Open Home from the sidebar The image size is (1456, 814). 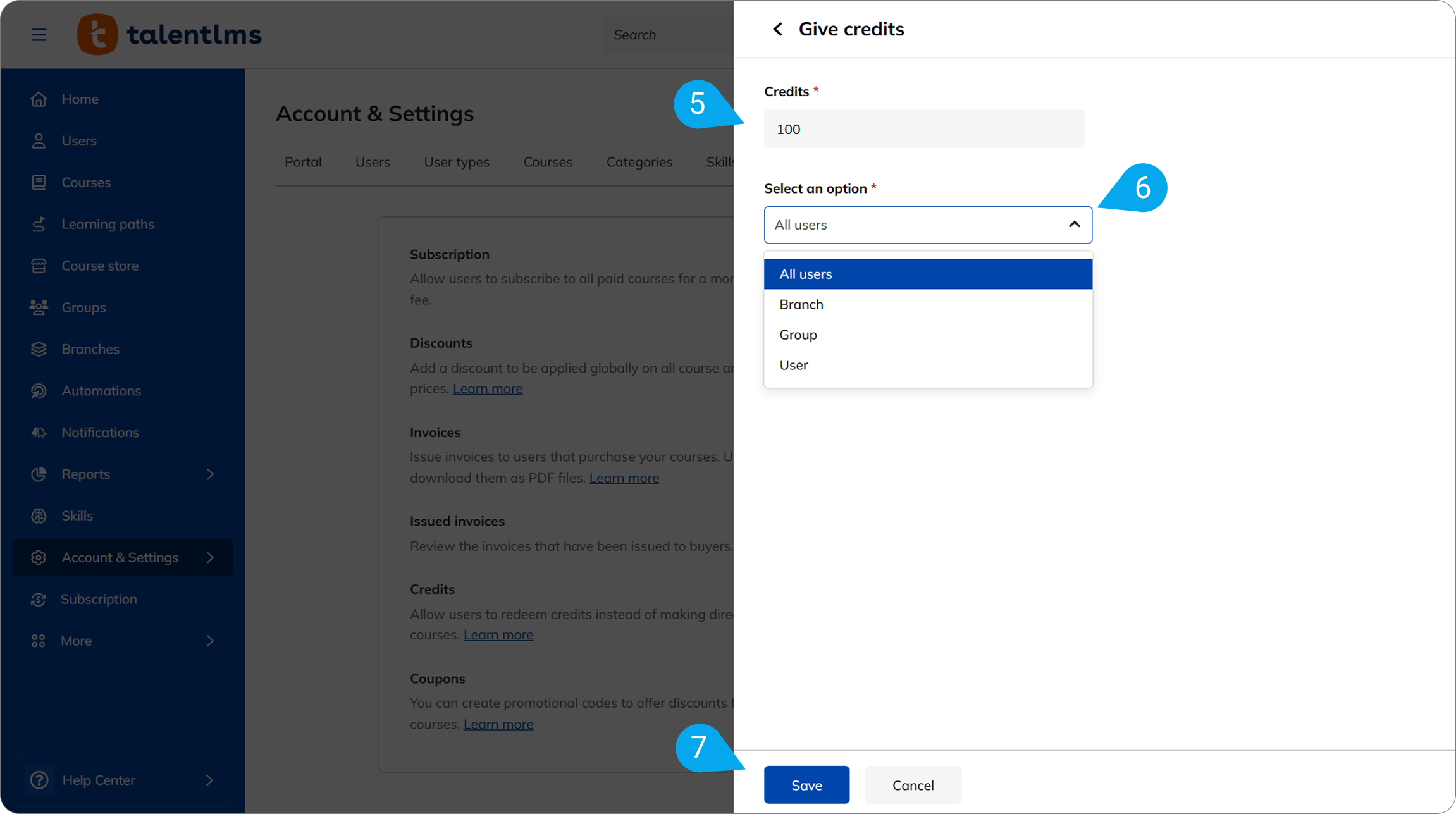(x=80, y=99)
